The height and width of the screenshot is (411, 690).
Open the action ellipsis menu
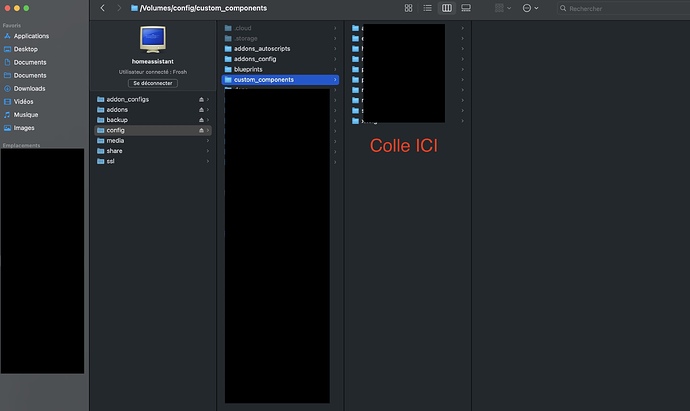pyautogui.click(x=530, y=8)
